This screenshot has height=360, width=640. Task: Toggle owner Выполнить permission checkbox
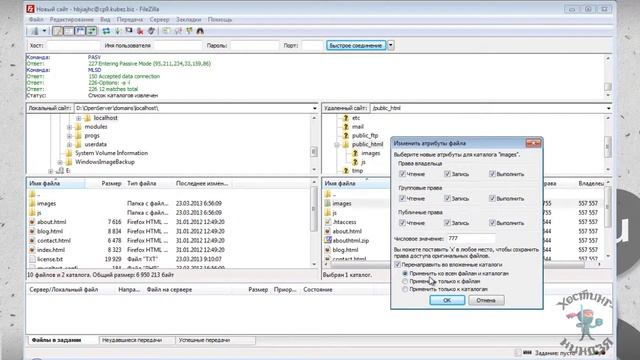click(492, 174)
